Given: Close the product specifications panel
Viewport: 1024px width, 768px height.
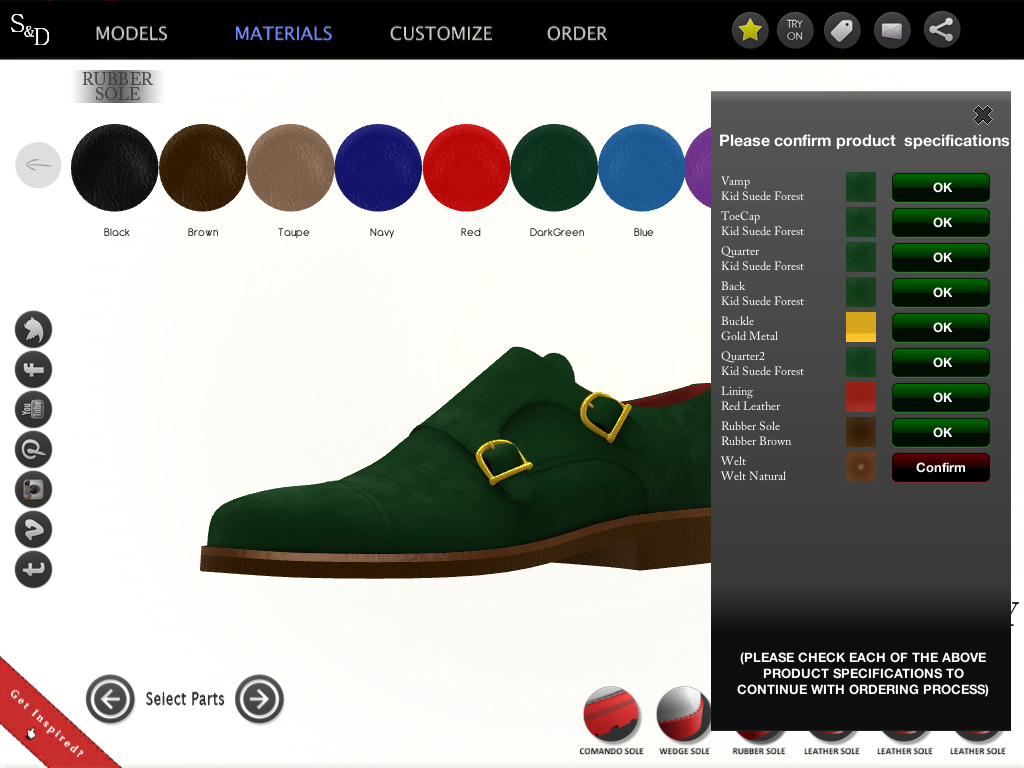Looking at the screenshot, I should pyautogui.click(x=982, y=115).
